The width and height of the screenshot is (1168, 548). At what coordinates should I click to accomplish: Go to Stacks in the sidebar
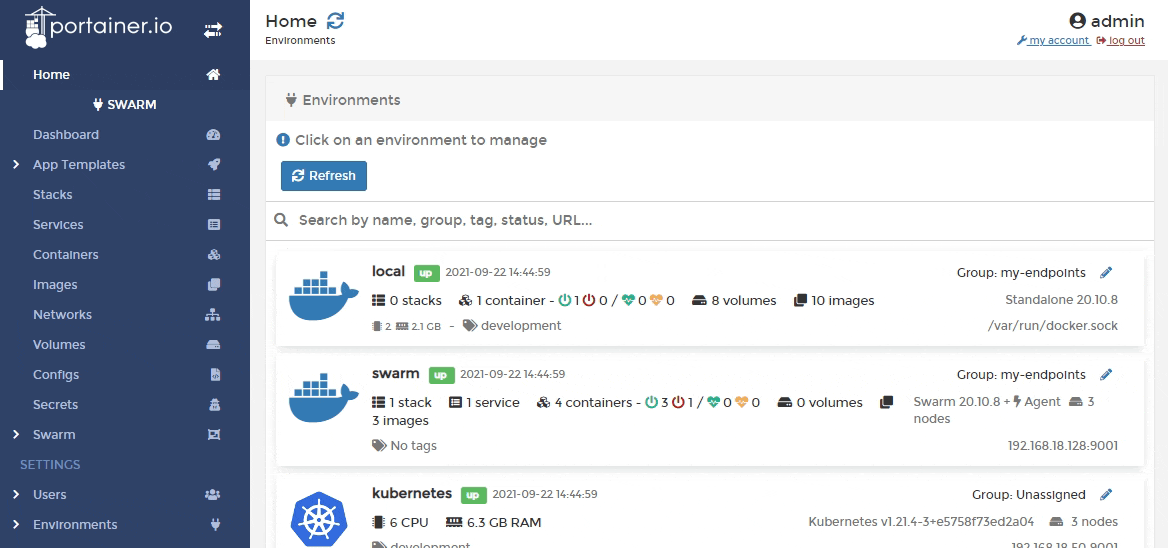[53, 195]
